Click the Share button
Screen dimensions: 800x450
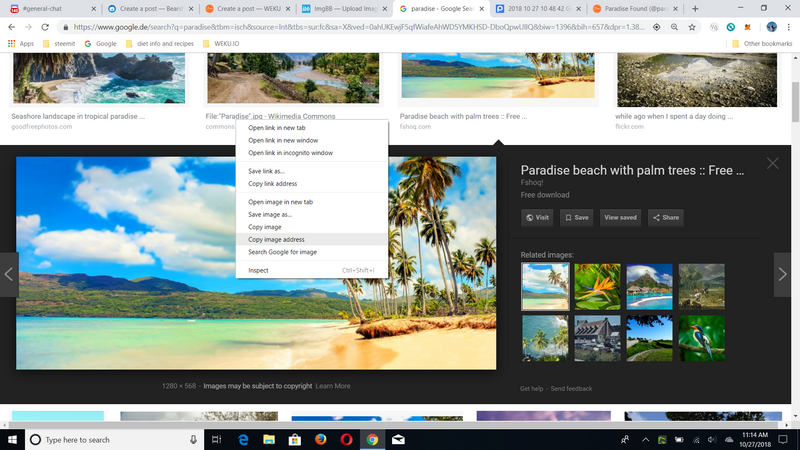click(666, 217)
